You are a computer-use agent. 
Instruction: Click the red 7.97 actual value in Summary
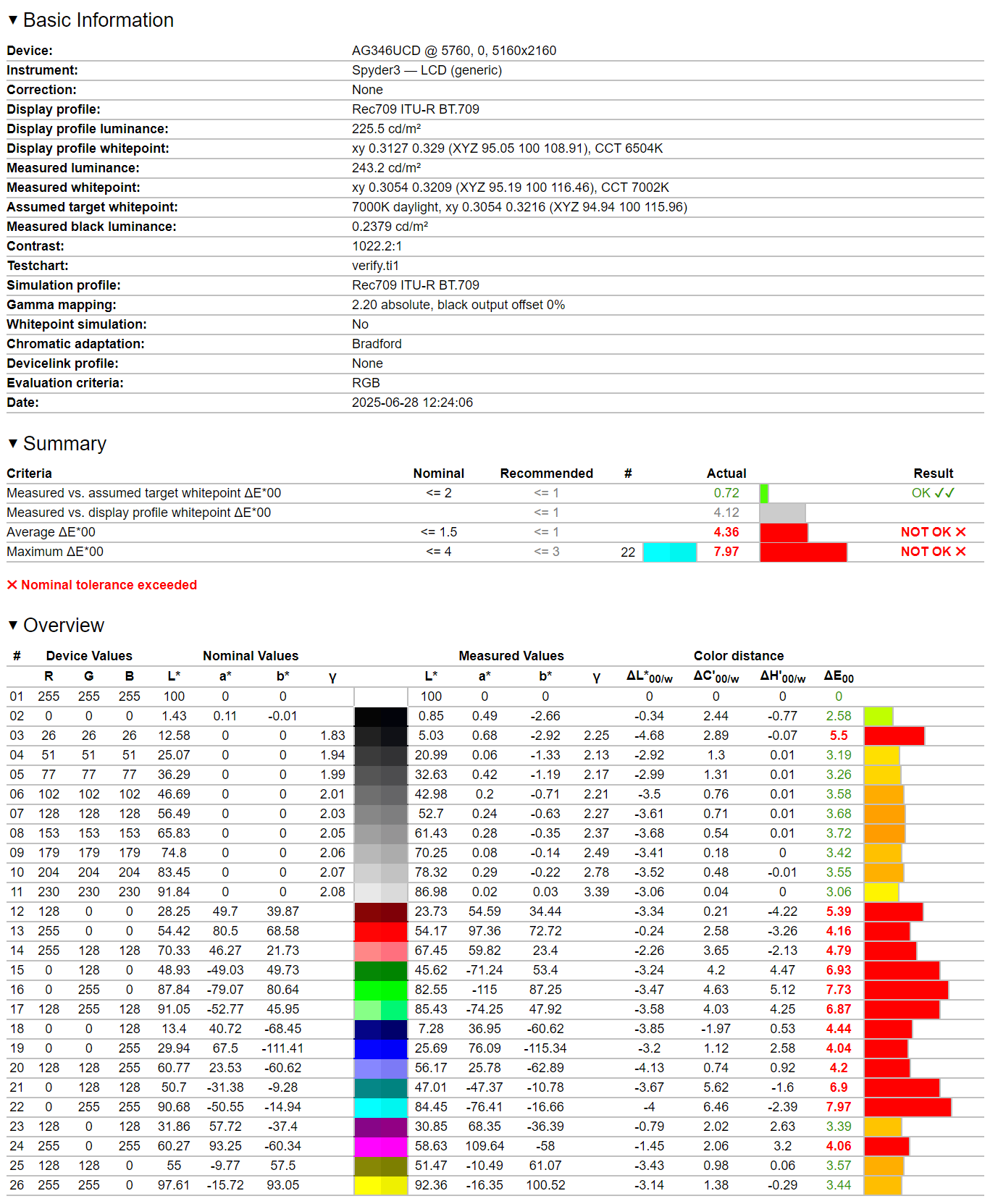[726, 552]
